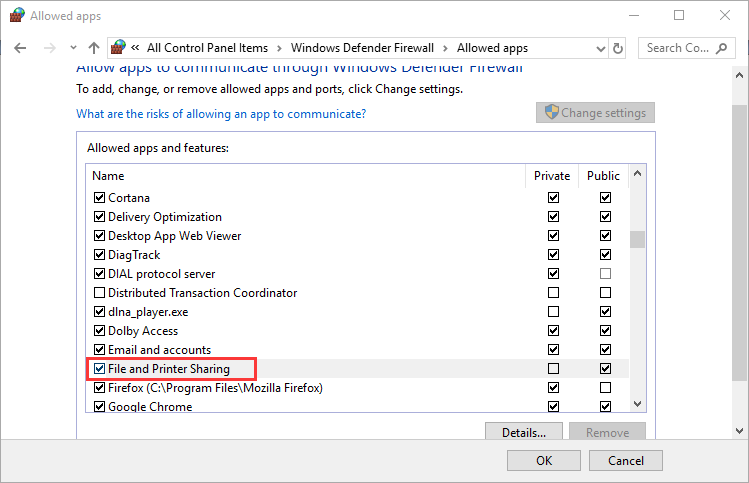749x483 pixels.
Task: Open Windows Defender Firewall breadcrumb
Action: click(362, 48)
